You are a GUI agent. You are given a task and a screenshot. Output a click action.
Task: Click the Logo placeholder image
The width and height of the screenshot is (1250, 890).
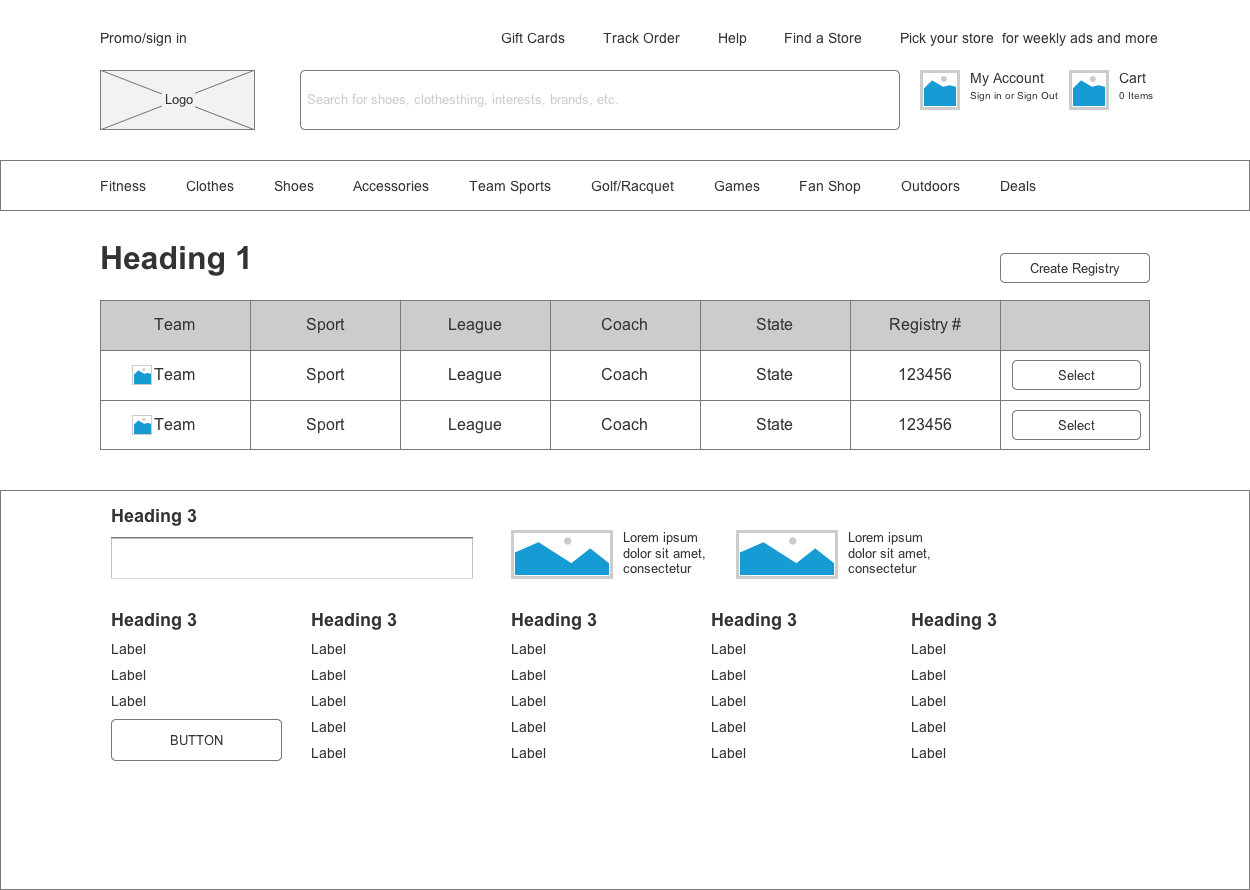point(177,100)
